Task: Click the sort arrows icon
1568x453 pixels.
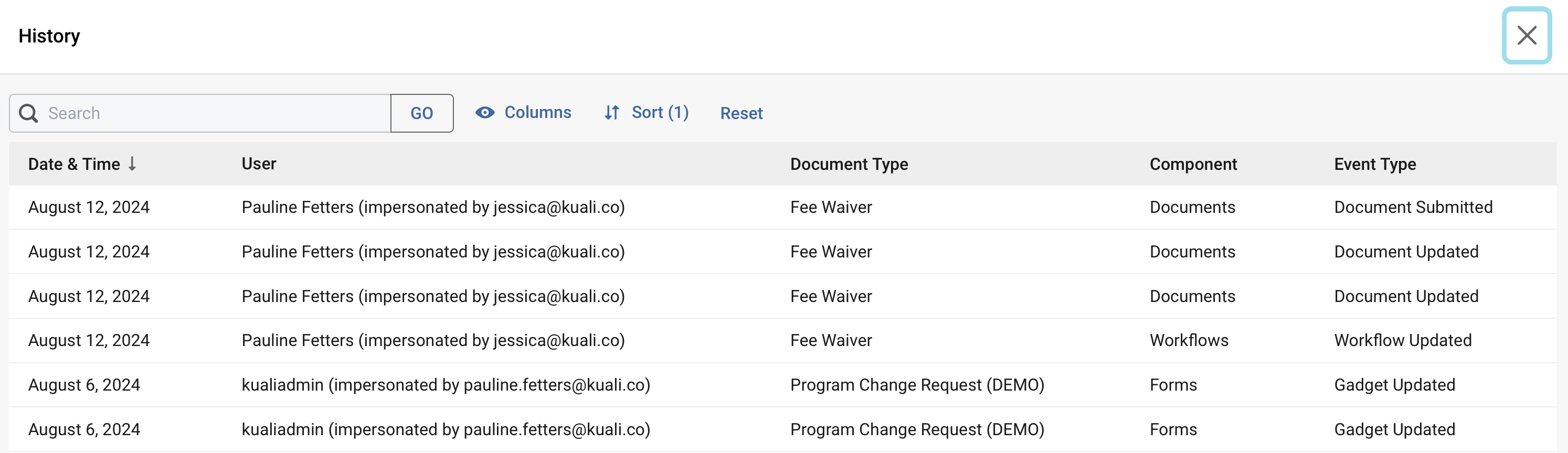Action: tap(612, 113)
